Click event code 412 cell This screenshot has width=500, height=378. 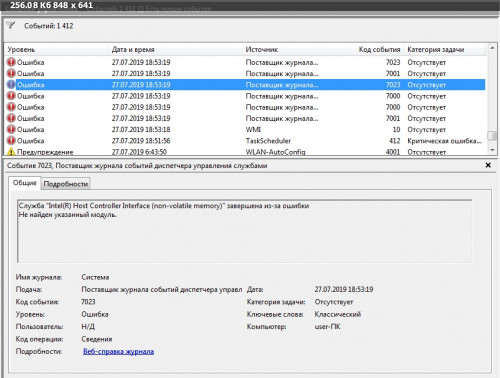click(x=395, y=141)
